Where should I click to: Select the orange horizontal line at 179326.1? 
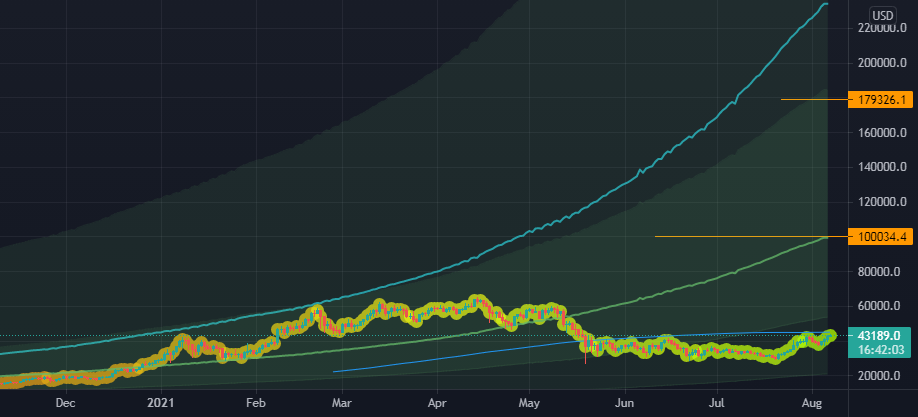tap(814, 100)
